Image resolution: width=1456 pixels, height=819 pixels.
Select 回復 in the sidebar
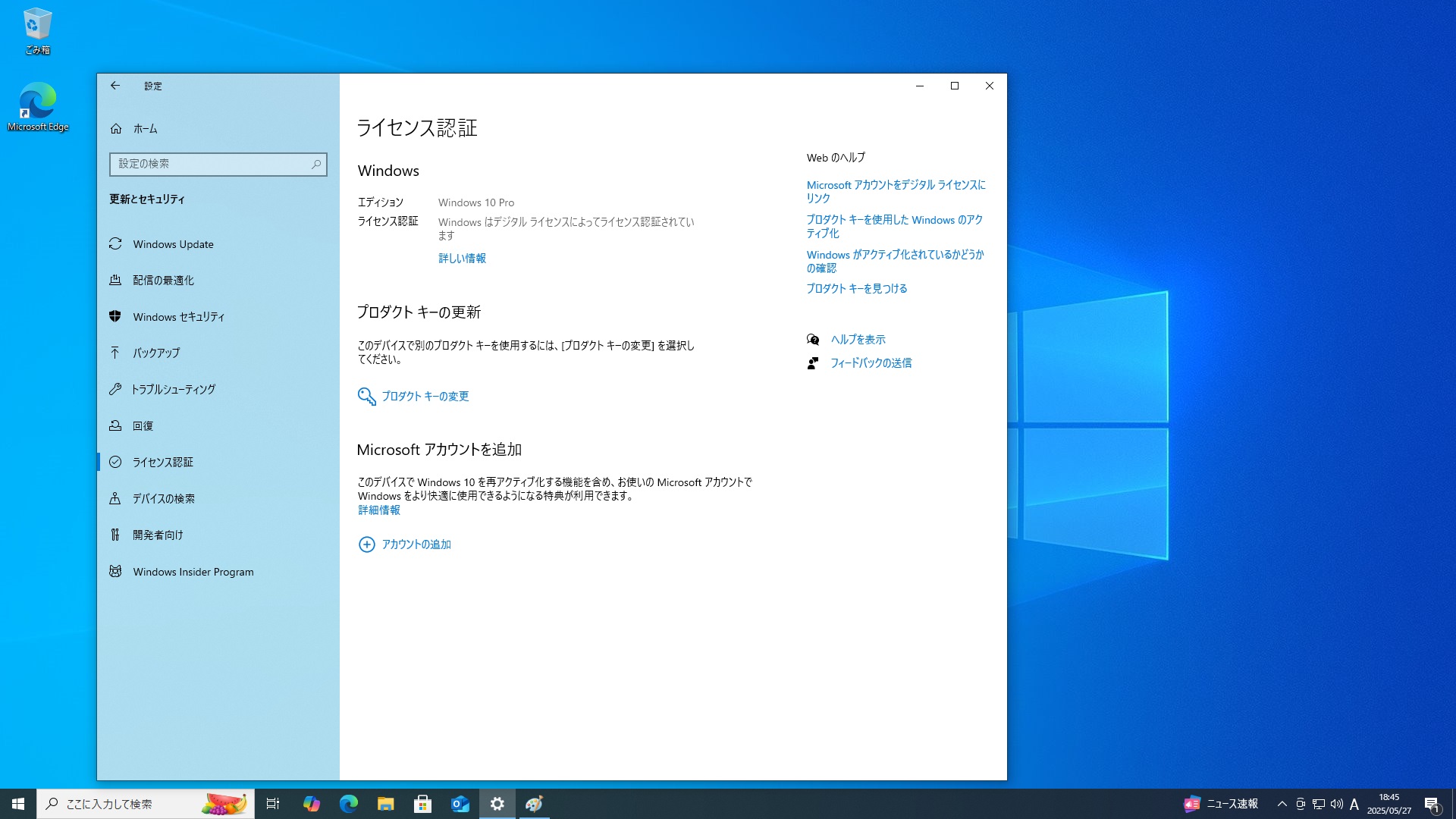[218, 426]
